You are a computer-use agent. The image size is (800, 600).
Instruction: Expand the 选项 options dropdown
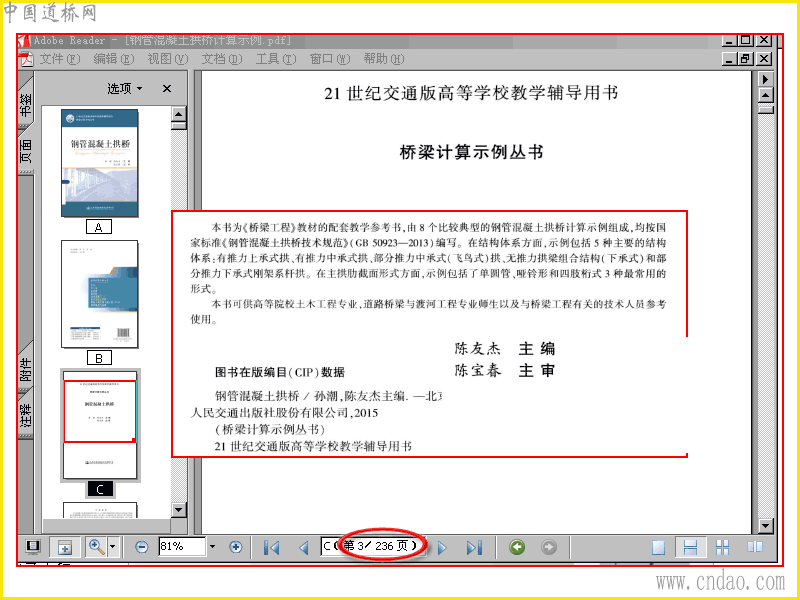pyautogui.click(x=124, y=89)
